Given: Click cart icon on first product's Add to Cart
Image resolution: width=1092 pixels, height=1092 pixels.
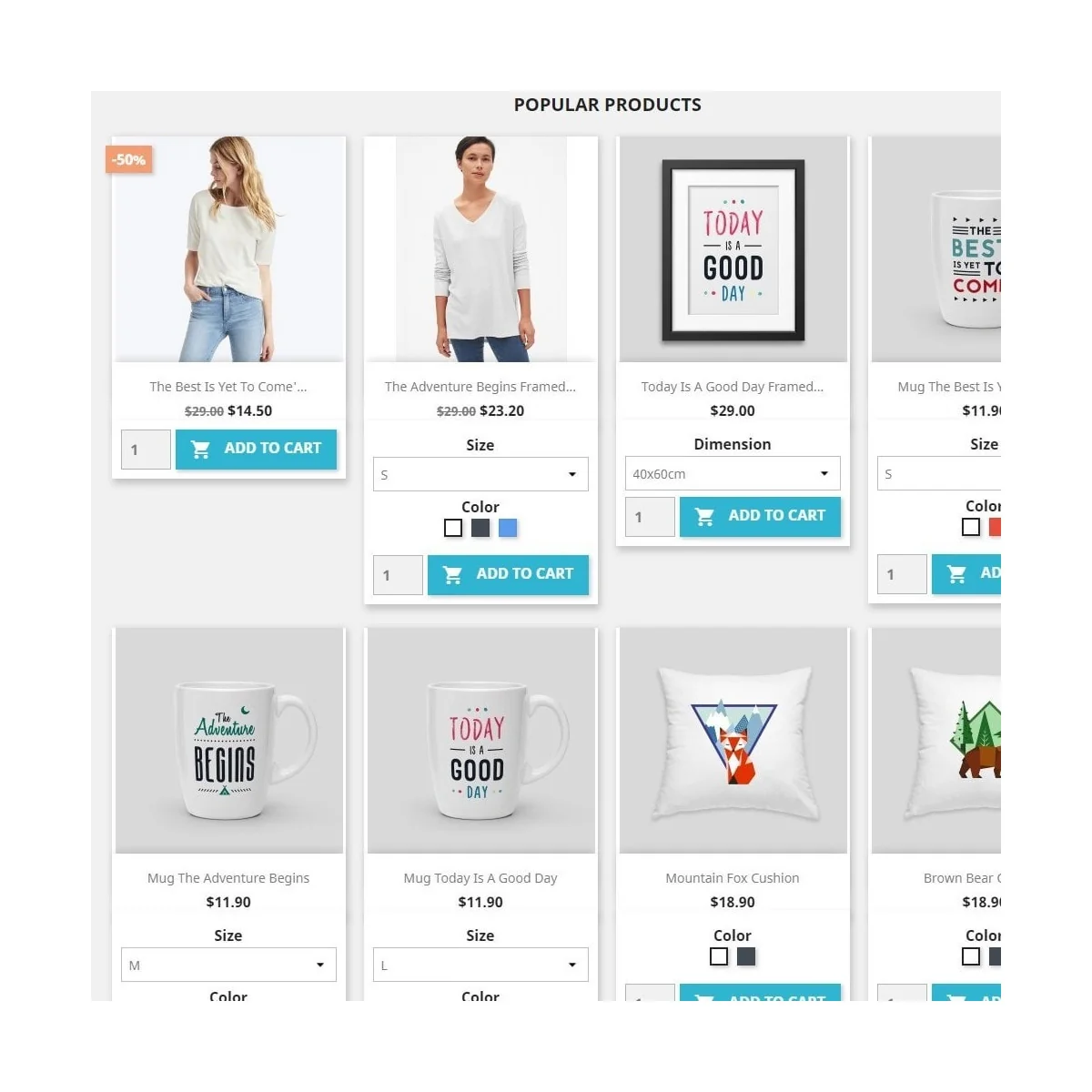Looking at the screenshot, I should 201,449.
